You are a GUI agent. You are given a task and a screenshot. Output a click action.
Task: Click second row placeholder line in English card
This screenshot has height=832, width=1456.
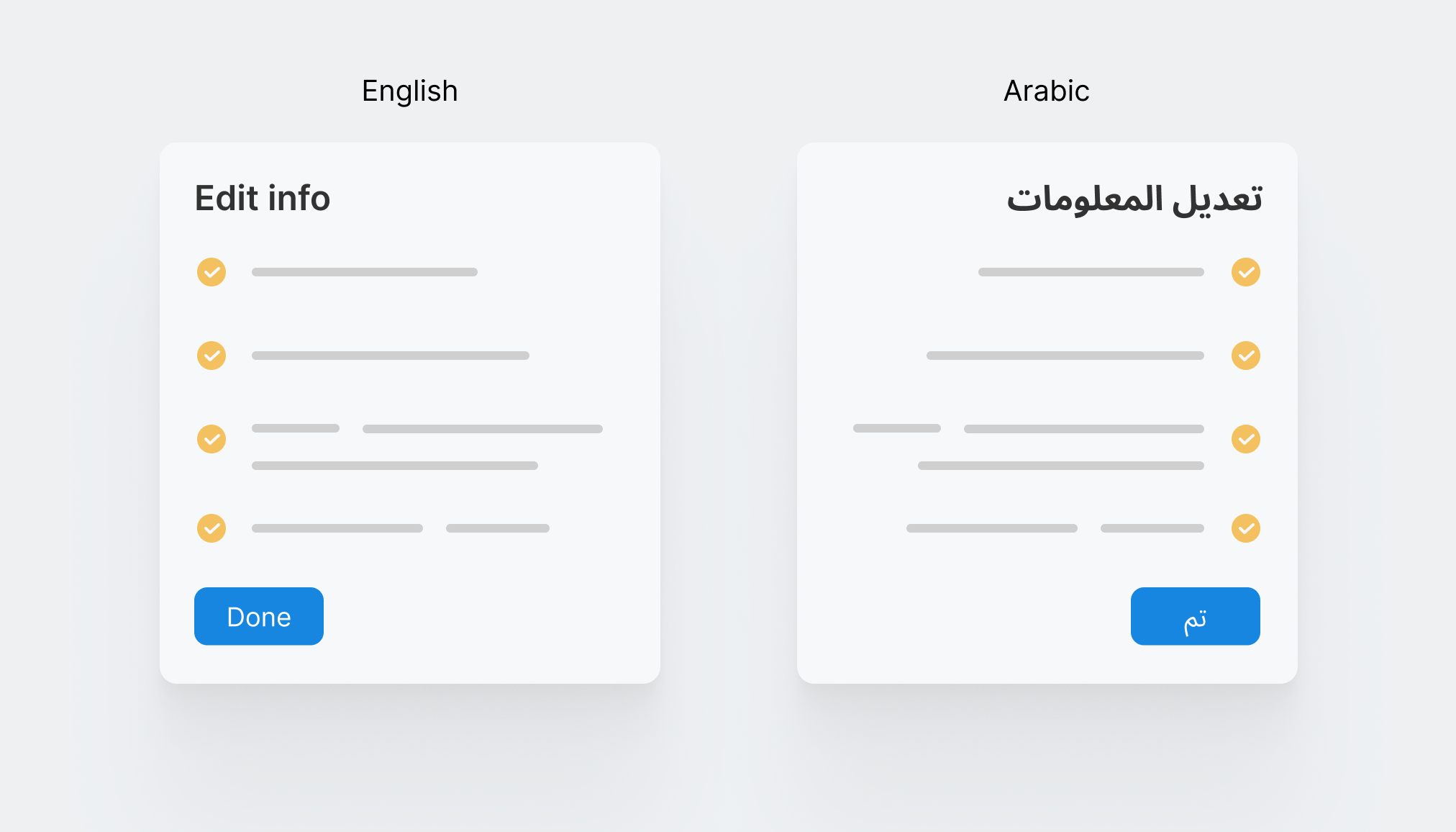pos(391,356)
